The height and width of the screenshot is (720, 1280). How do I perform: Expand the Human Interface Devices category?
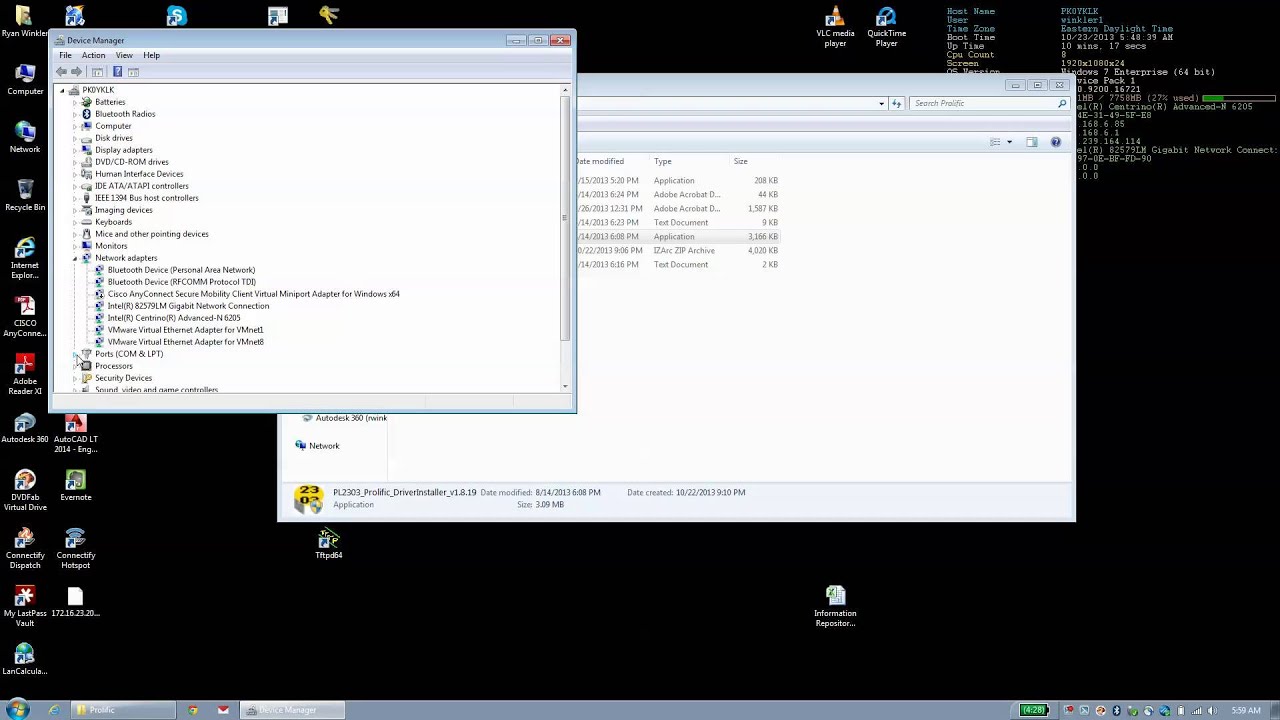75,174
